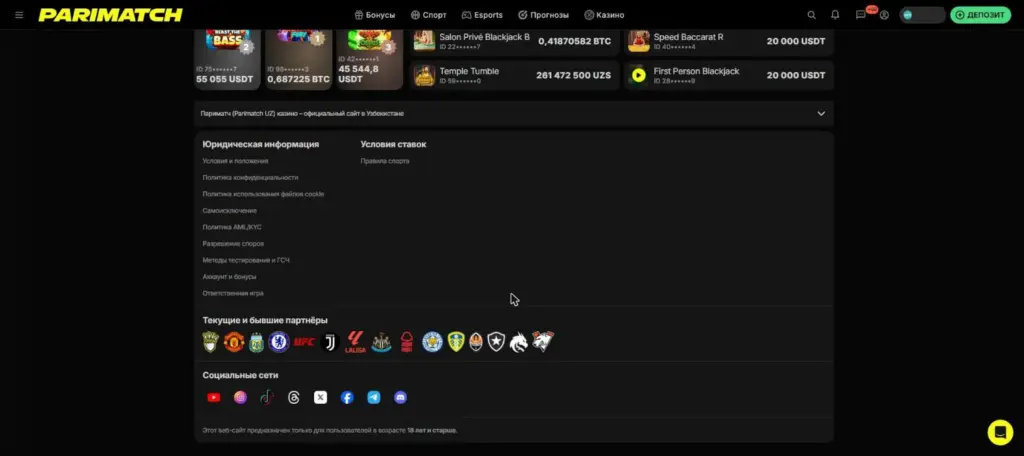
Task: Switch to the Казино section
Action: pos(604,14)
